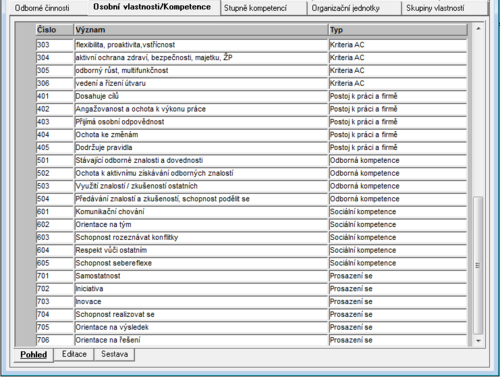This screenshot has height=377, width=500.
Task: Click cell vedení a řízení útvaru
Action: coord(201,84)
